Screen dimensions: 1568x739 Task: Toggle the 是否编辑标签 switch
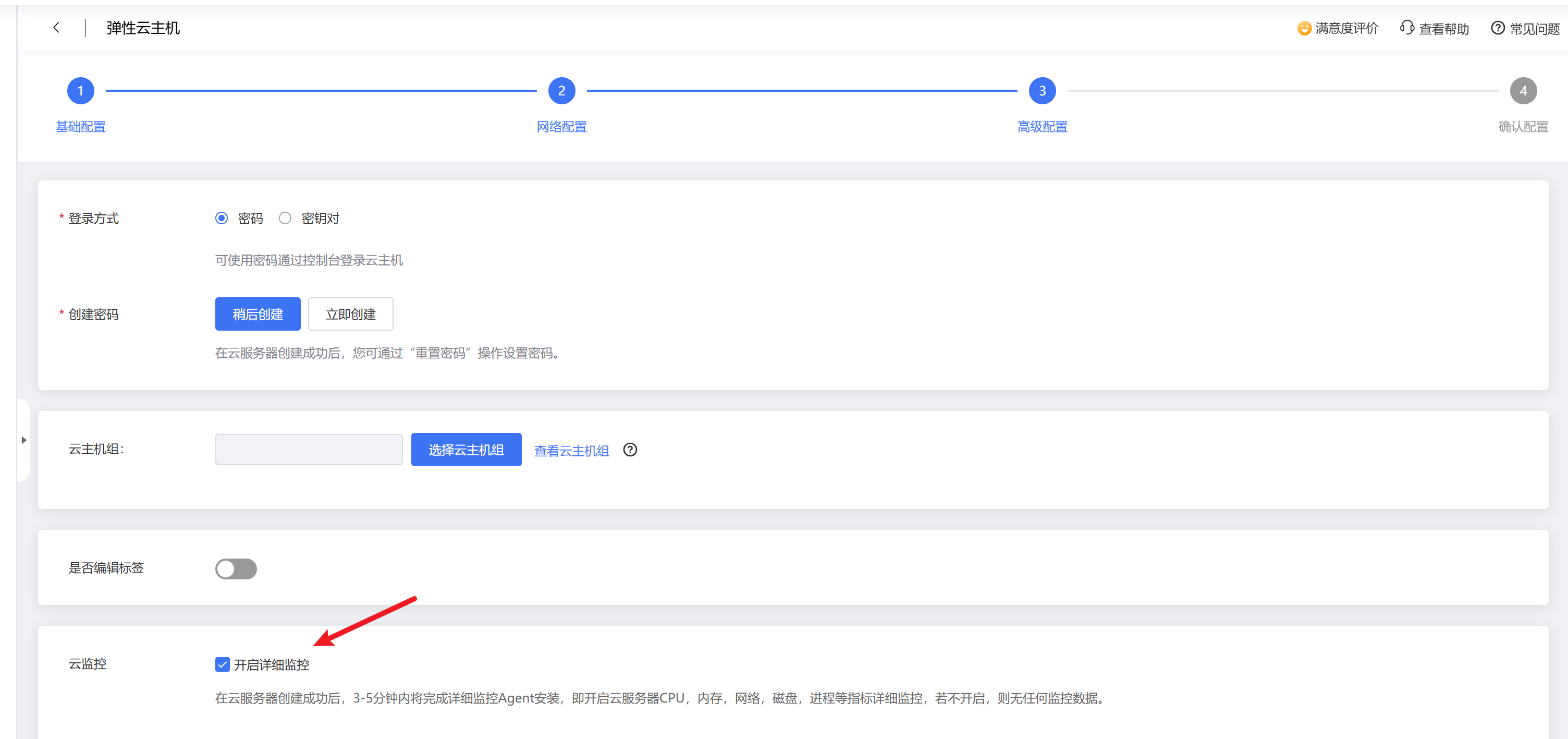coord(236,568)
